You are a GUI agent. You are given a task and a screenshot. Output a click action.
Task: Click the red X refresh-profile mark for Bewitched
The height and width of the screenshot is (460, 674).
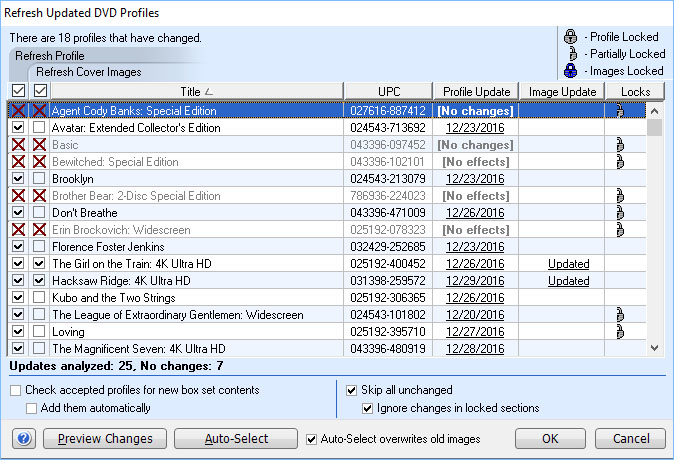pyautogui.click(x=18, y=162)
